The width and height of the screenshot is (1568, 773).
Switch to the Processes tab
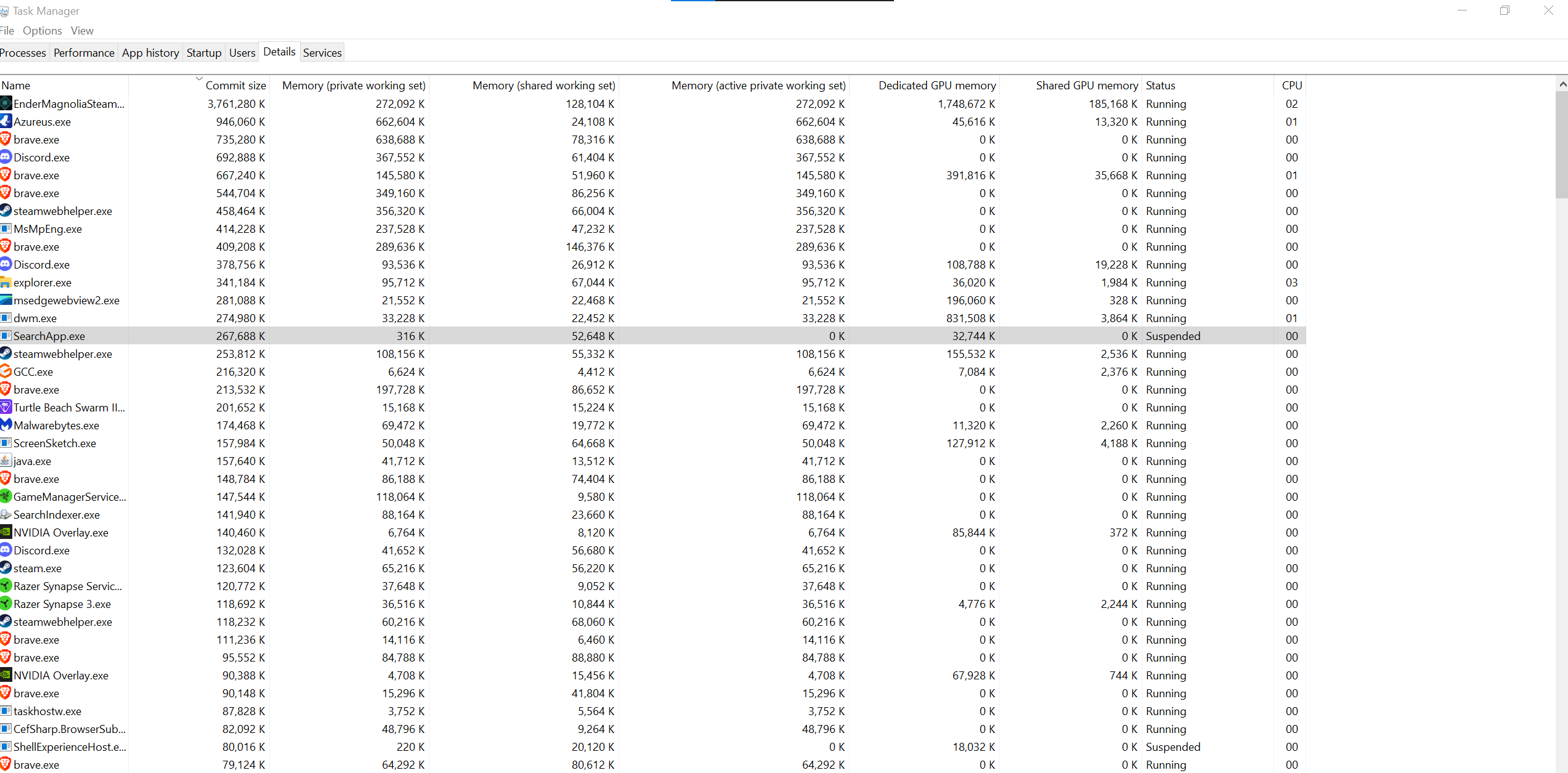23,52
